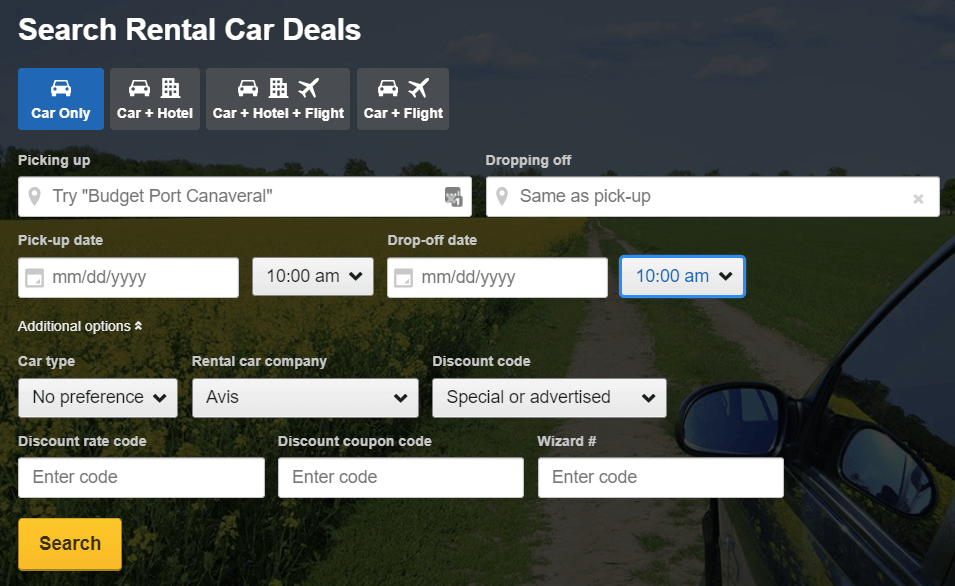Open the Discount code dropdown
955x586 pixels.
[x=549, y=397]
